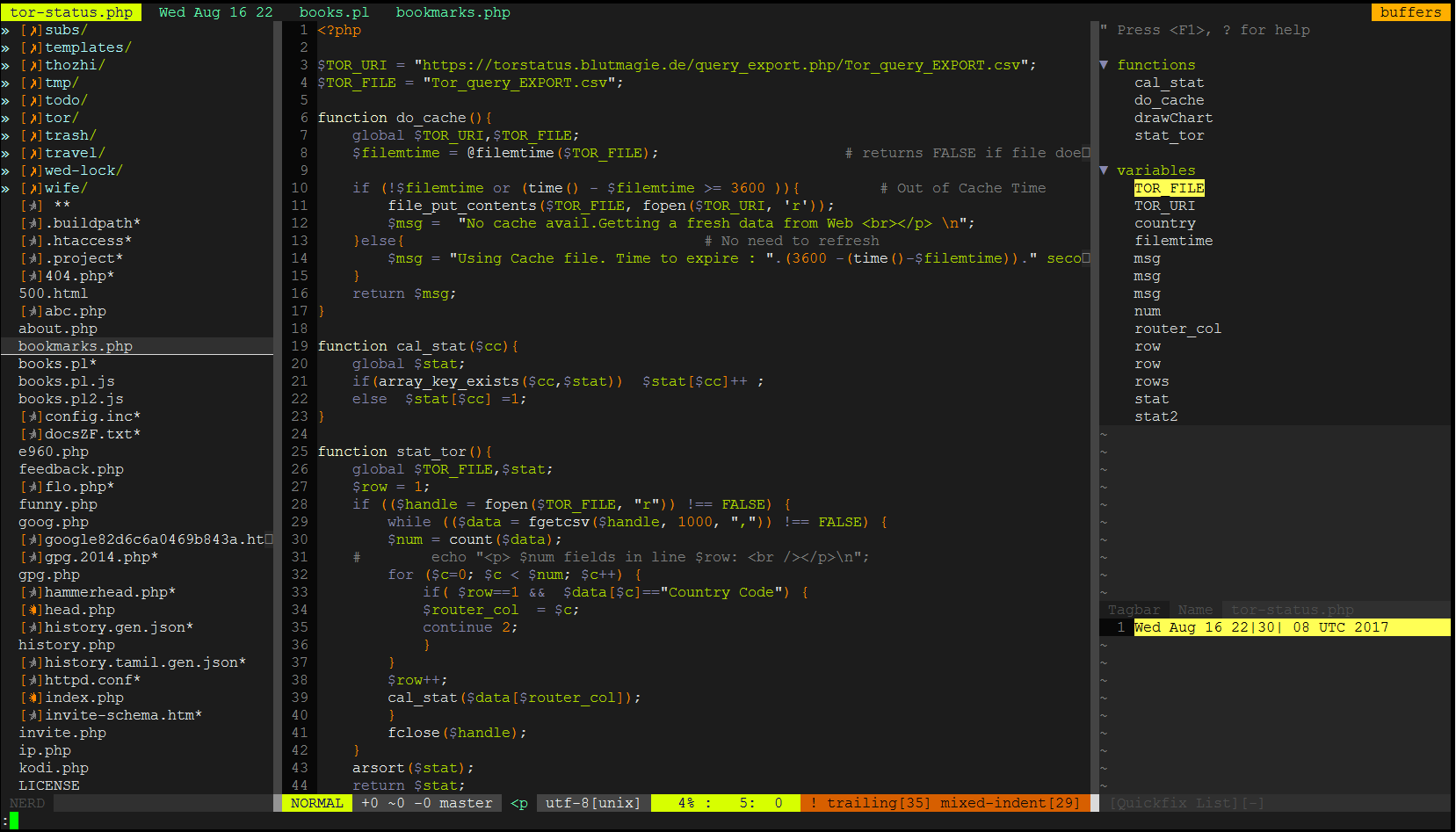Jump to do_cache function tag

click(x=1170, y=100)
